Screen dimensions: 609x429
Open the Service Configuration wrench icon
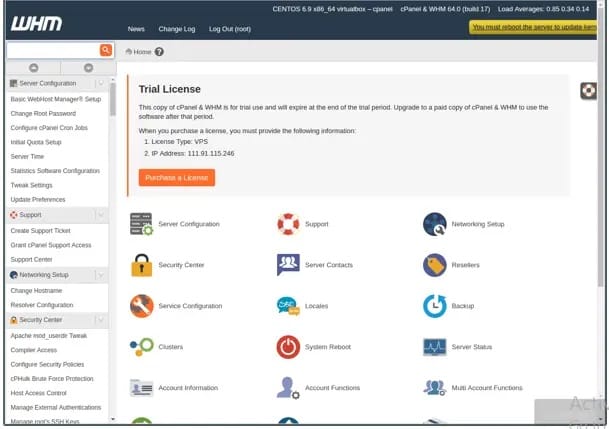pyautogui.click(x=141, y=306)
